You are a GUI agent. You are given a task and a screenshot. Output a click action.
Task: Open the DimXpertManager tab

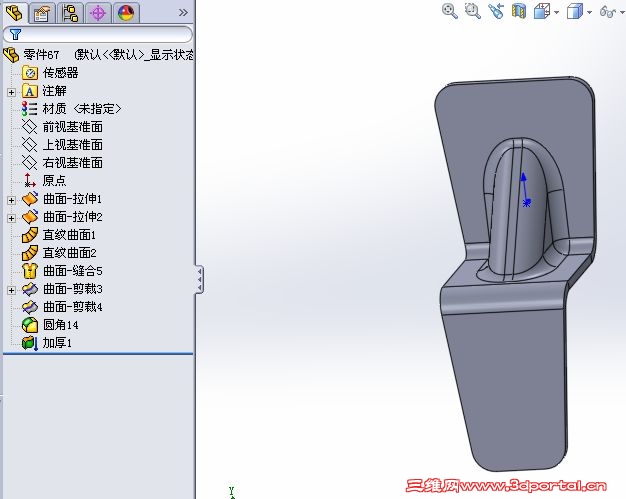click(98, 13)
